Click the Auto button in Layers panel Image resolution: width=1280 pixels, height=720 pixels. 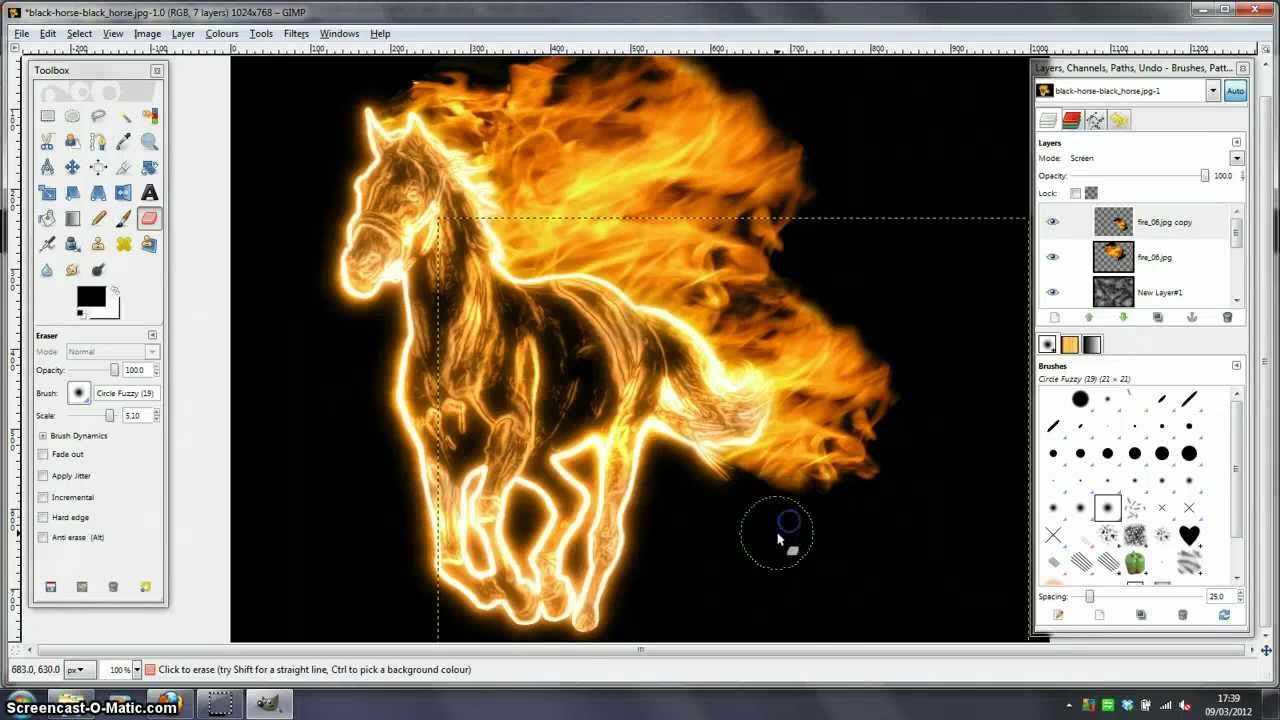tap(1235, 91)
